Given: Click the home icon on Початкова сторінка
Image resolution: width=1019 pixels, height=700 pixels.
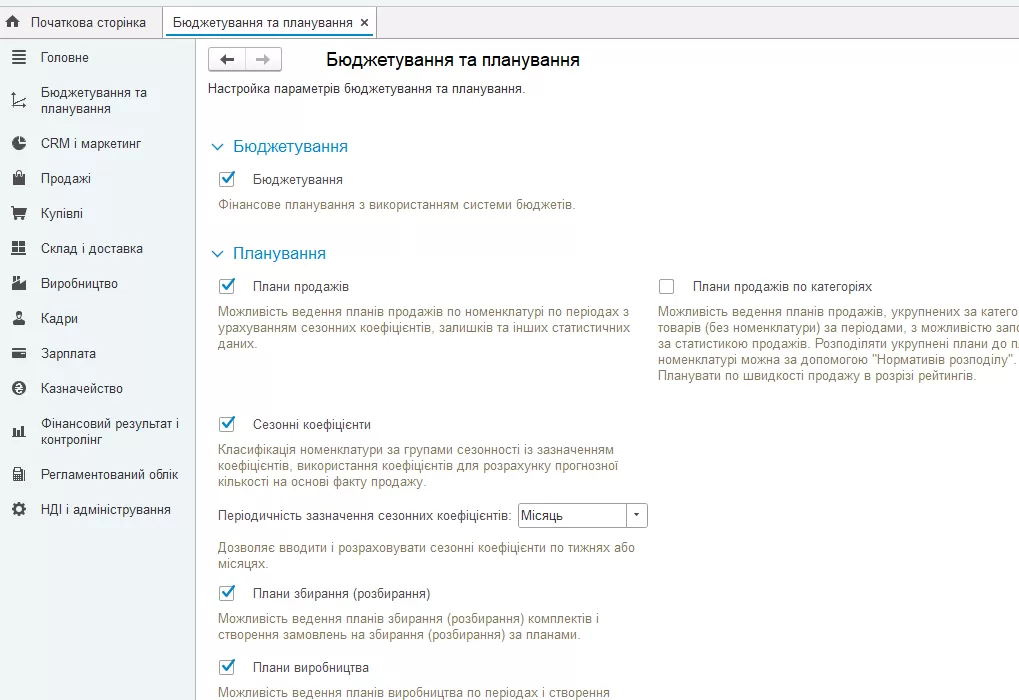Looking at the screenshot, I should point(12,21).
